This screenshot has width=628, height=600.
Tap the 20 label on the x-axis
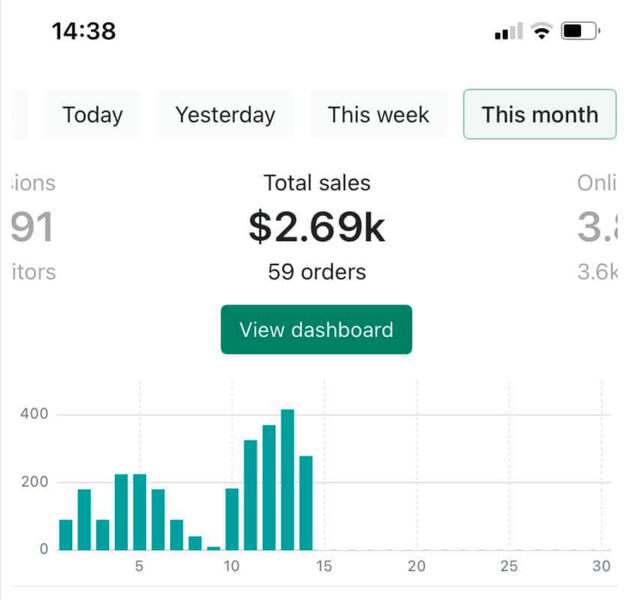coord(416,567)
